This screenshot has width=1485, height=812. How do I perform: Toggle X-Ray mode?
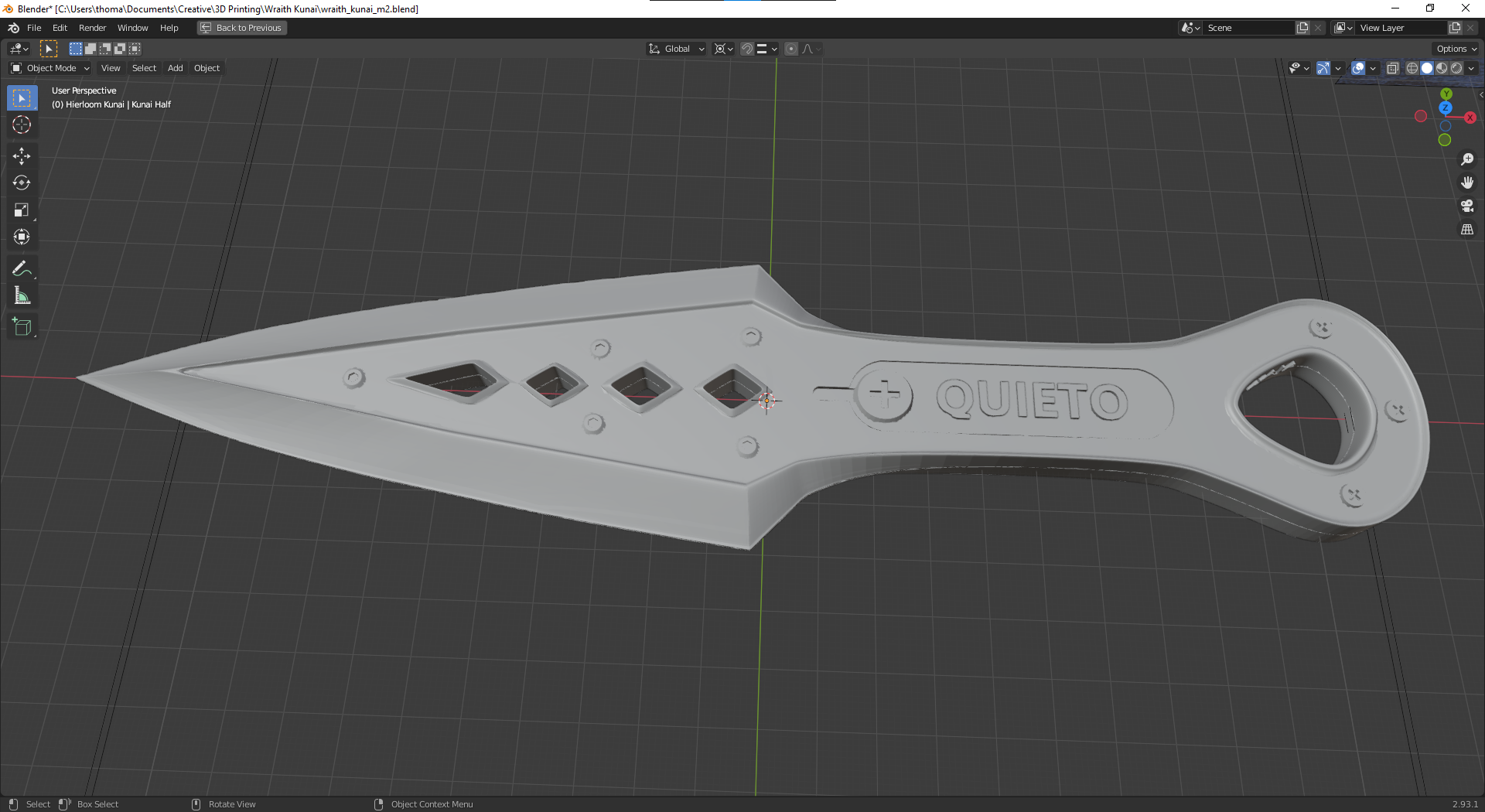[x=1392, y=68]
